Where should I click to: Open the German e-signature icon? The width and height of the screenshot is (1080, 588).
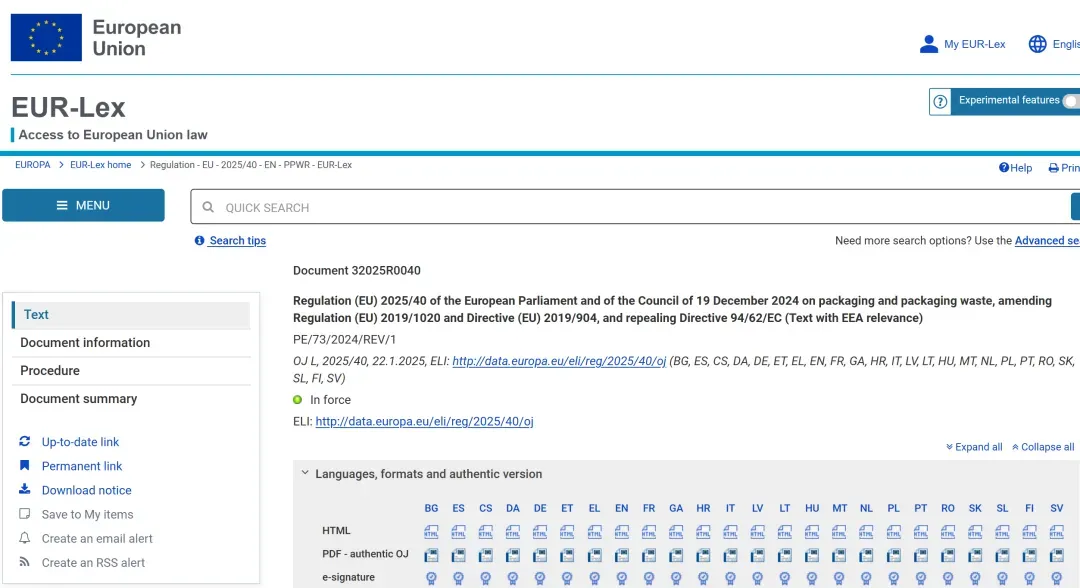click(x=540, y=578)
